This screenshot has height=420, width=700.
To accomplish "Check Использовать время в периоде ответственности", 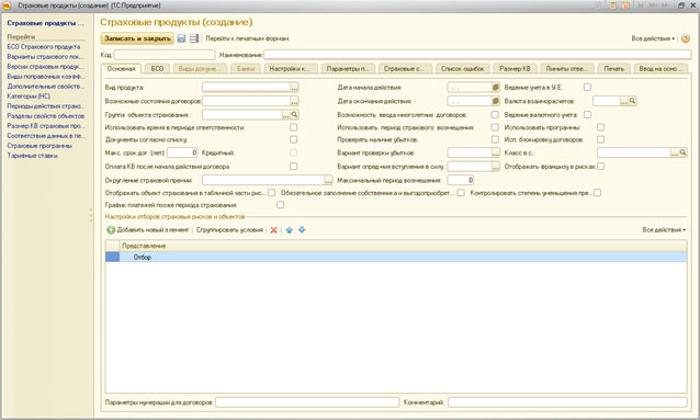I will tap(293, 127).
